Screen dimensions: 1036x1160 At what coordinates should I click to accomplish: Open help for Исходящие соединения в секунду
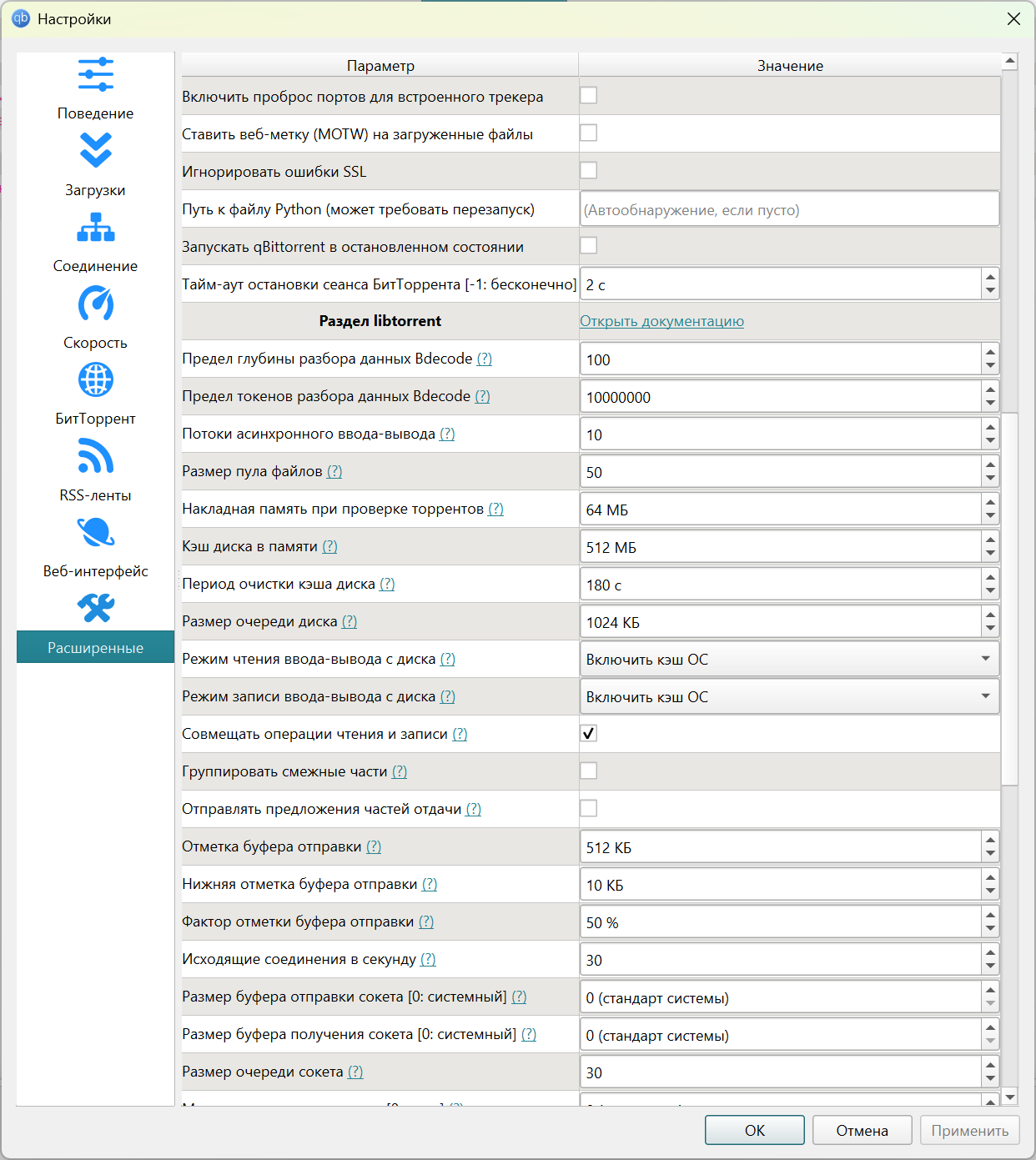point(428,959)
